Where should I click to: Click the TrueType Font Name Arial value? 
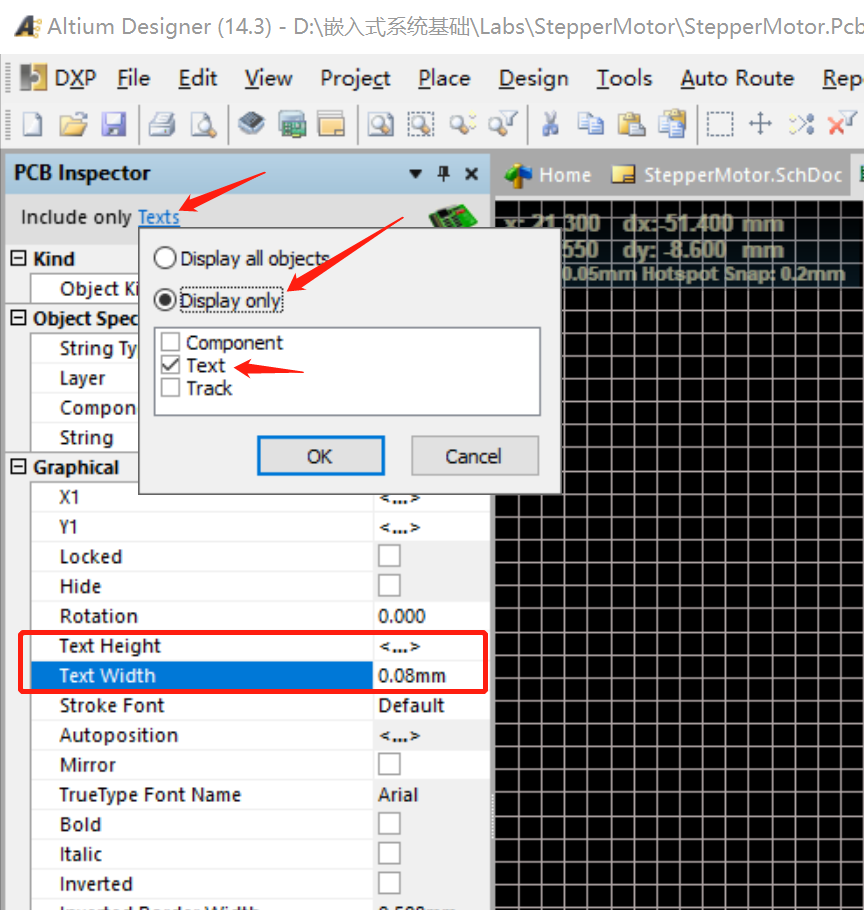pos(398,794)
